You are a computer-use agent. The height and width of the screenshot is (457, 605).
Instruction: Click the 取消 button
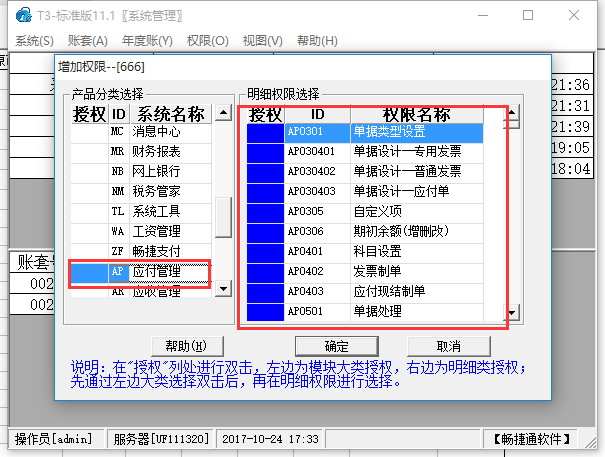(x=449, y=346)
